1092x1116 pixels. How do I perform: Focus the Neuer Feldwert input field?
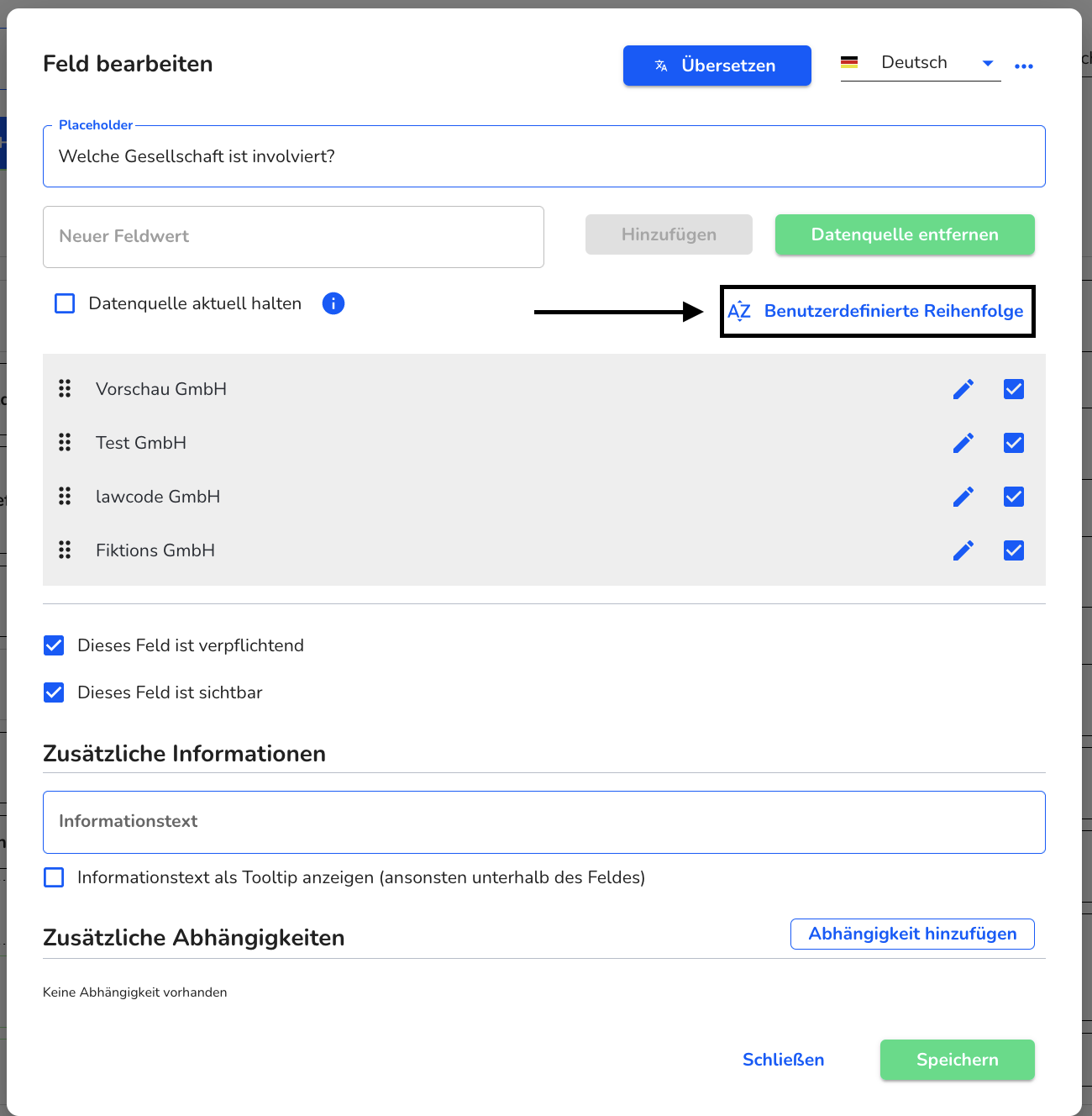(293, 237)
